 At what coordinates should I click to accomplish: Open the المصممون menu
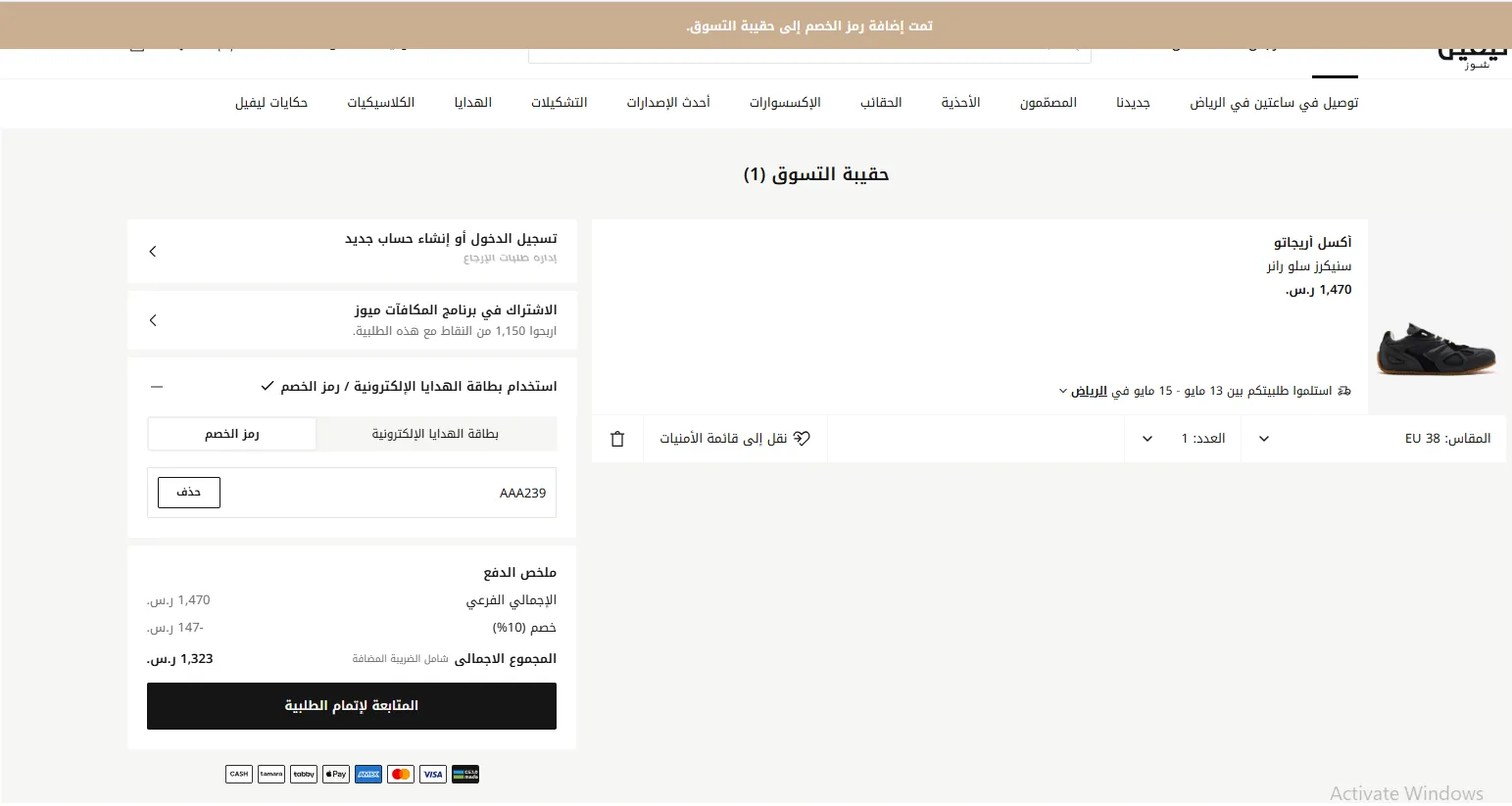pyautogui.click(x=1049, y=103)
